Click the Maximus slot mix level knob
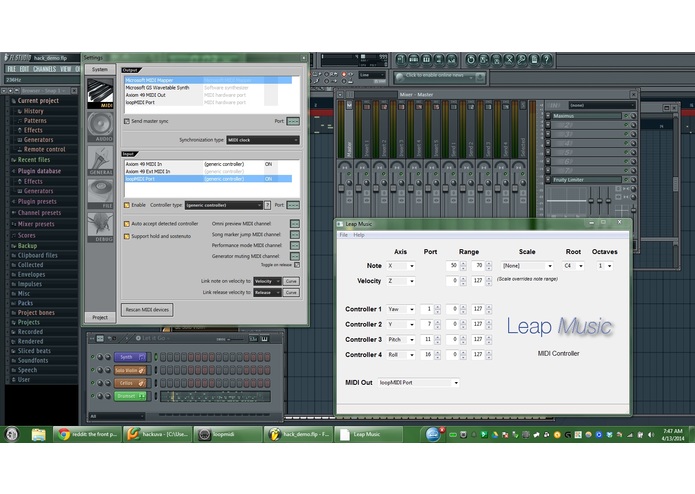The image size is (695, 494). click(x=633, y=116)
